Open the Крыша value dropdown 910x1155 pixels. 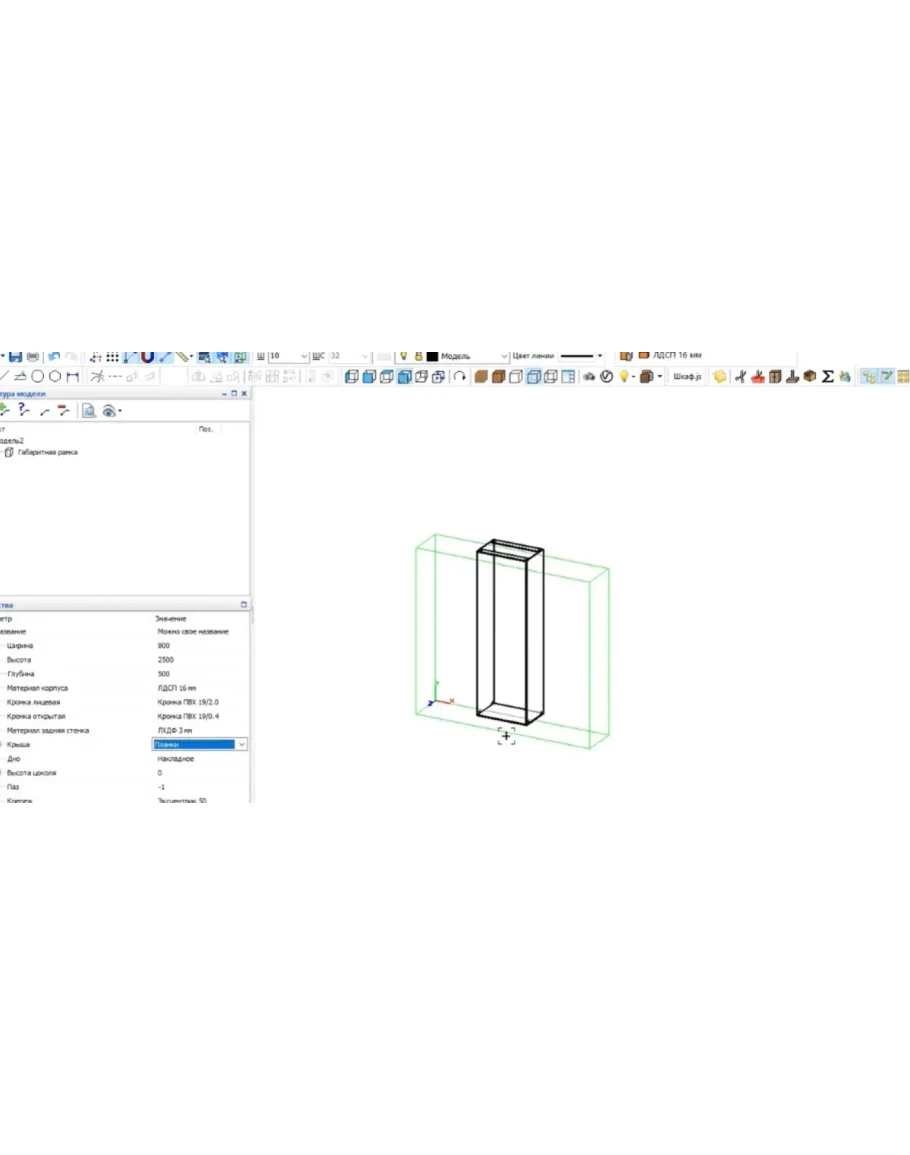click(241, 745)
